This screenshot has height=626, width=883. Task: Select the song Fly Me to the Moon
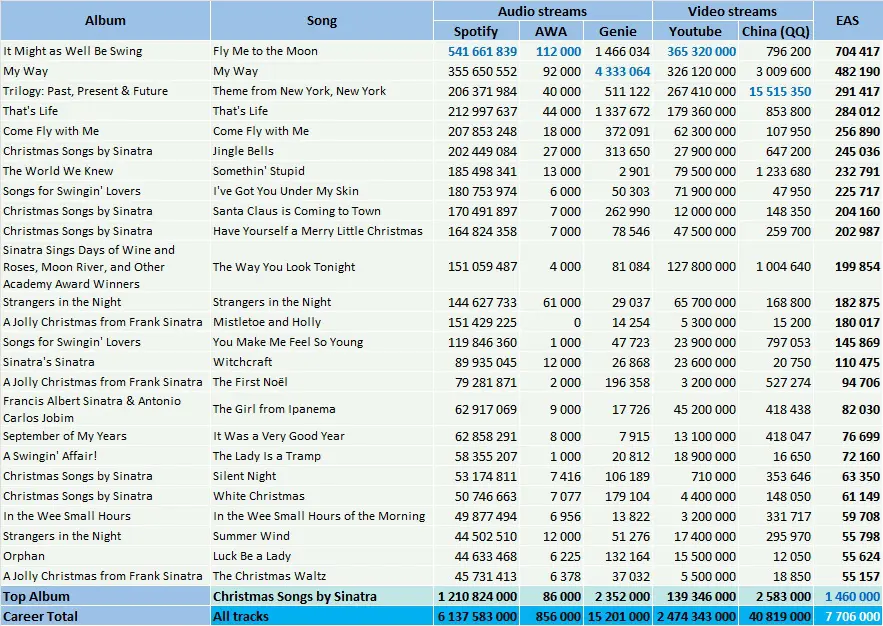[265, 51]
